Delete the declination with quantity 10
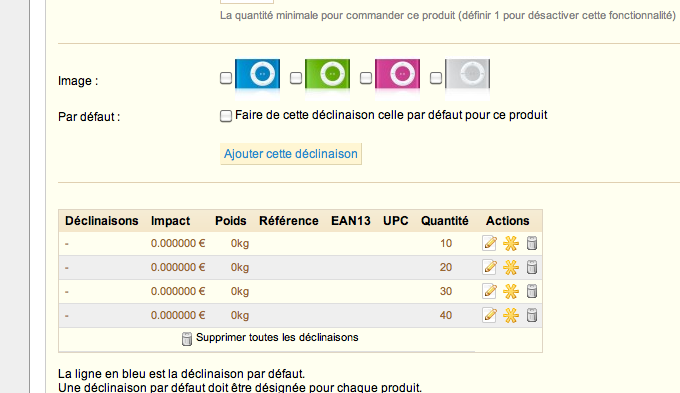This screenshot has height=393, width=680. pyautogui.click(x=532, y=243)
